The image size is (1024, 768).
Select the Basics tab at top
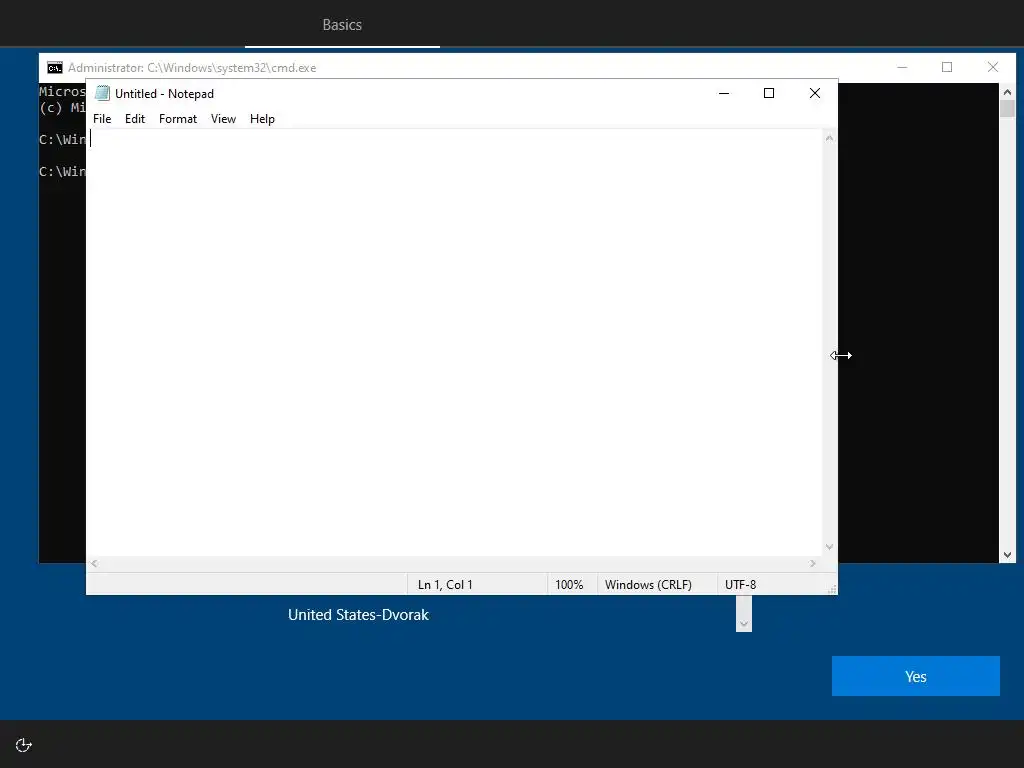[x=342, y=25]
